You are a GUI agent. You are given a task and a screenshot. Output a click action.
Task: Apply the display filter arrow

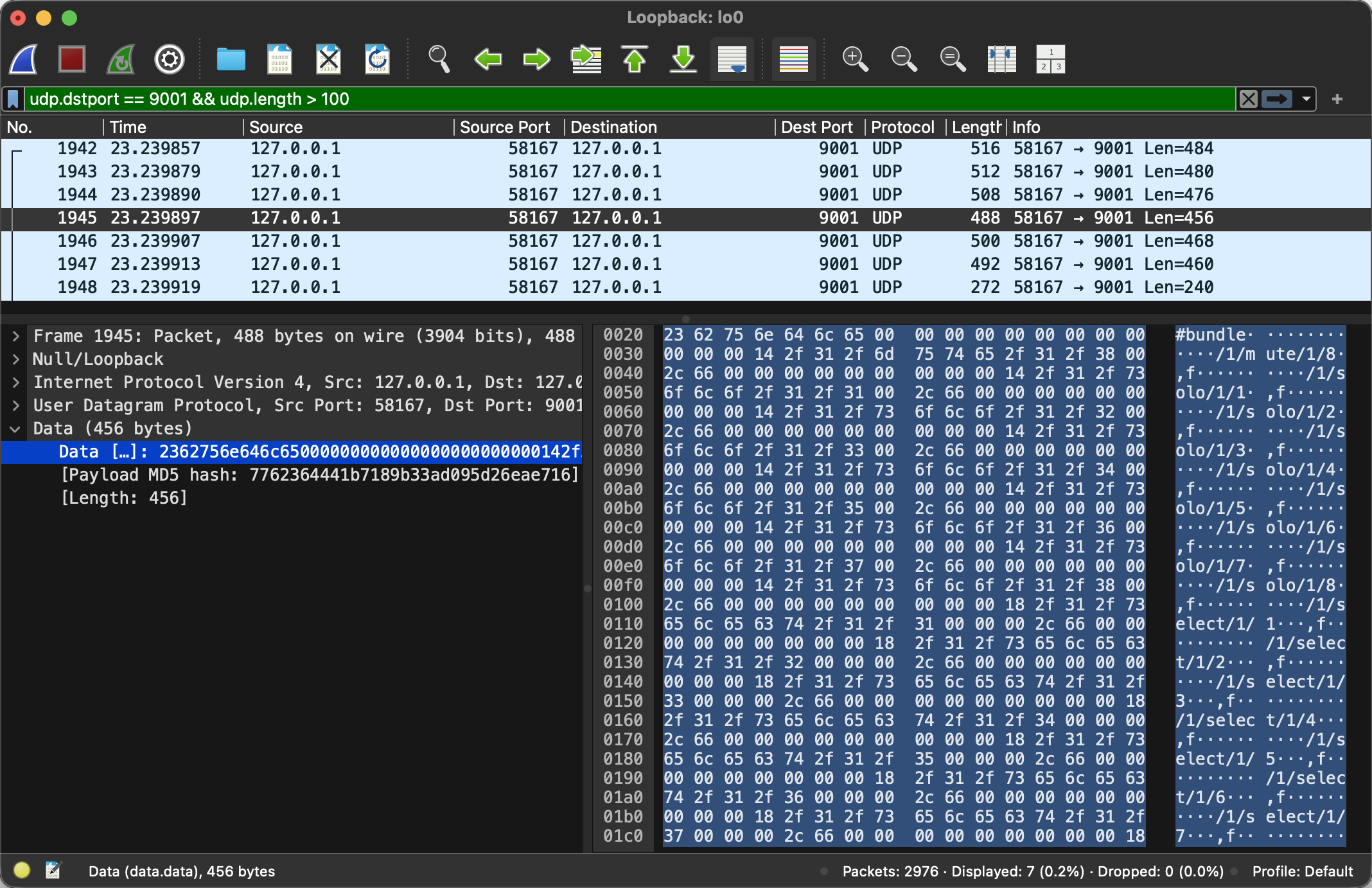(1276, 99)
